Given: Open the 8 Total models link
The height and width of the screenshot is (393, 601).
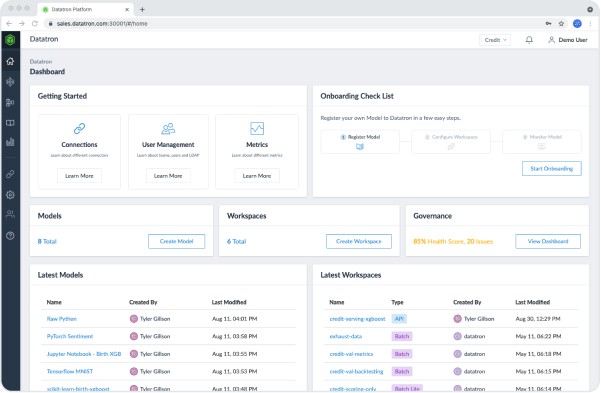Looking at the screenshot, I should [x=47, y=242].
